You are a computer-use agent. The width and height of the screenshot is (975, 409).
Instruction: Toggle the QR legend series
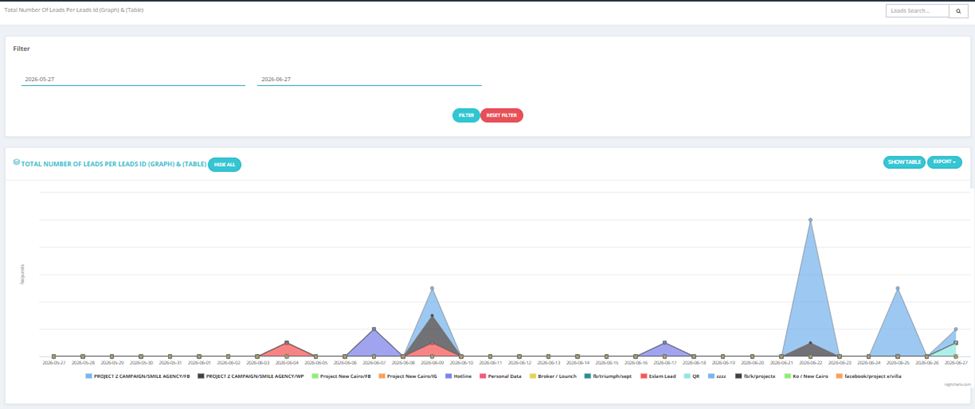coord(691,376)
